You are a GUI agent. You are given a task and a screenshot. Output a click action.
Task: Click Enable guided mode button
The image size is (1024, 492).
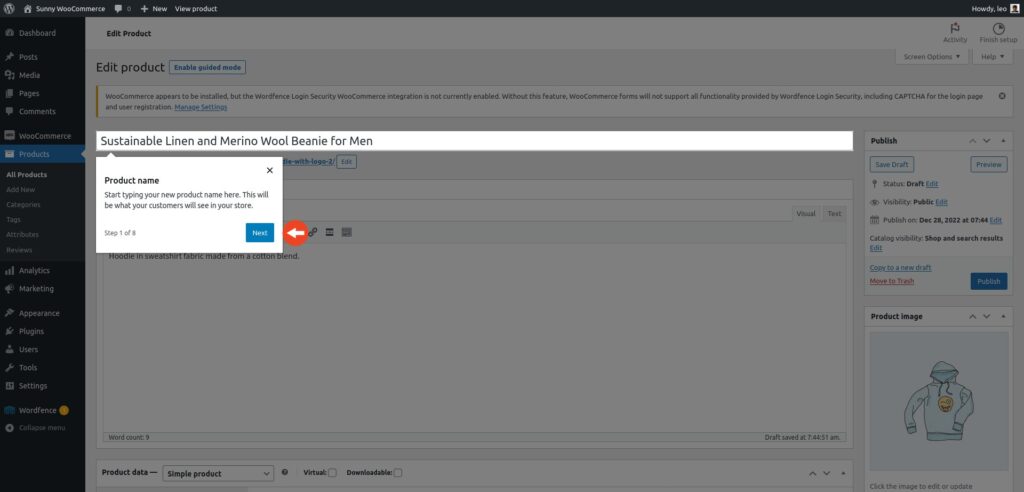point(208,67)
